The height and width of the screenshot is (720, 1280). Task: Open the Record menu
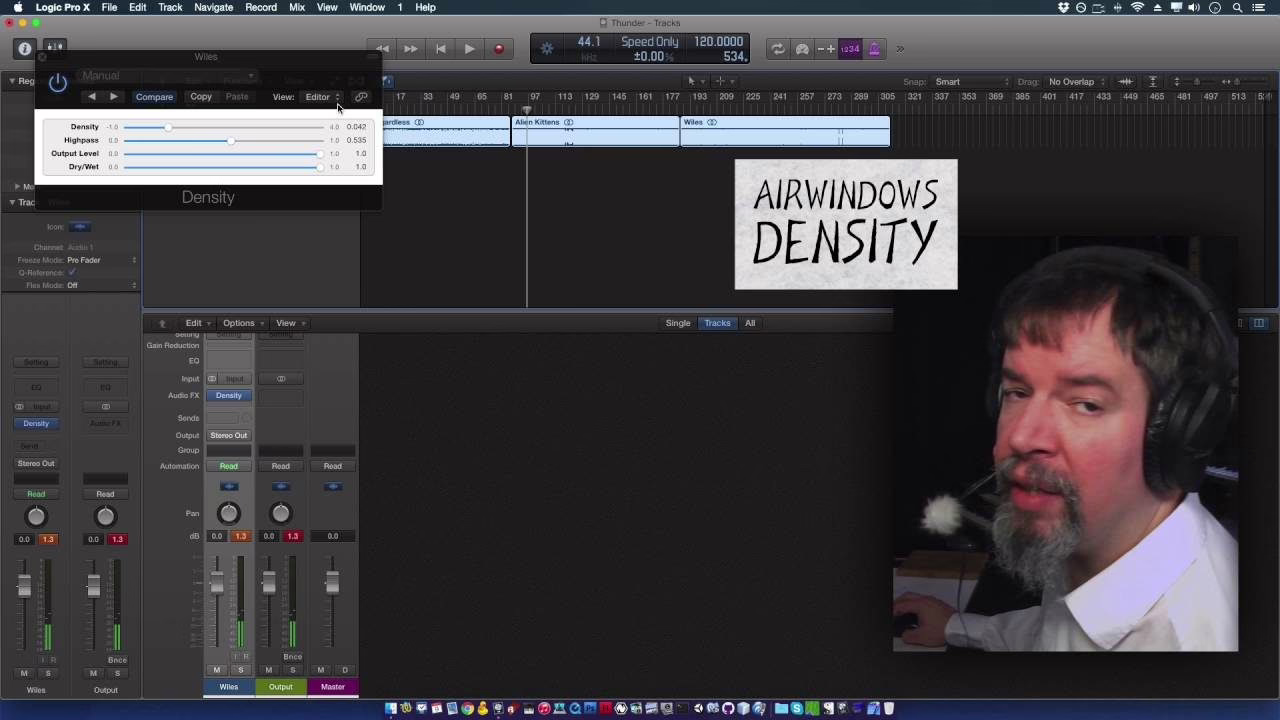click(261, 7)
